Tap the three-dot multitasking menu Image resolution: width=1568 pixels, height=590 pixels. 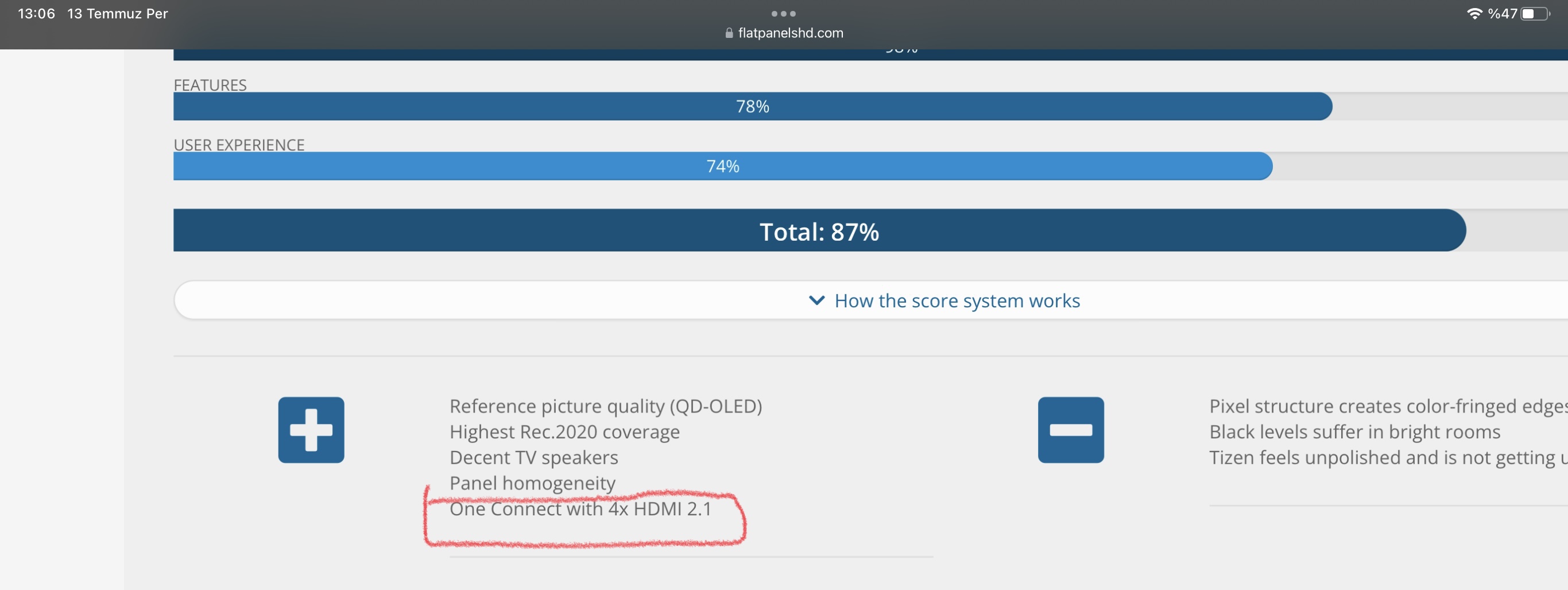[x=783, y=13]
